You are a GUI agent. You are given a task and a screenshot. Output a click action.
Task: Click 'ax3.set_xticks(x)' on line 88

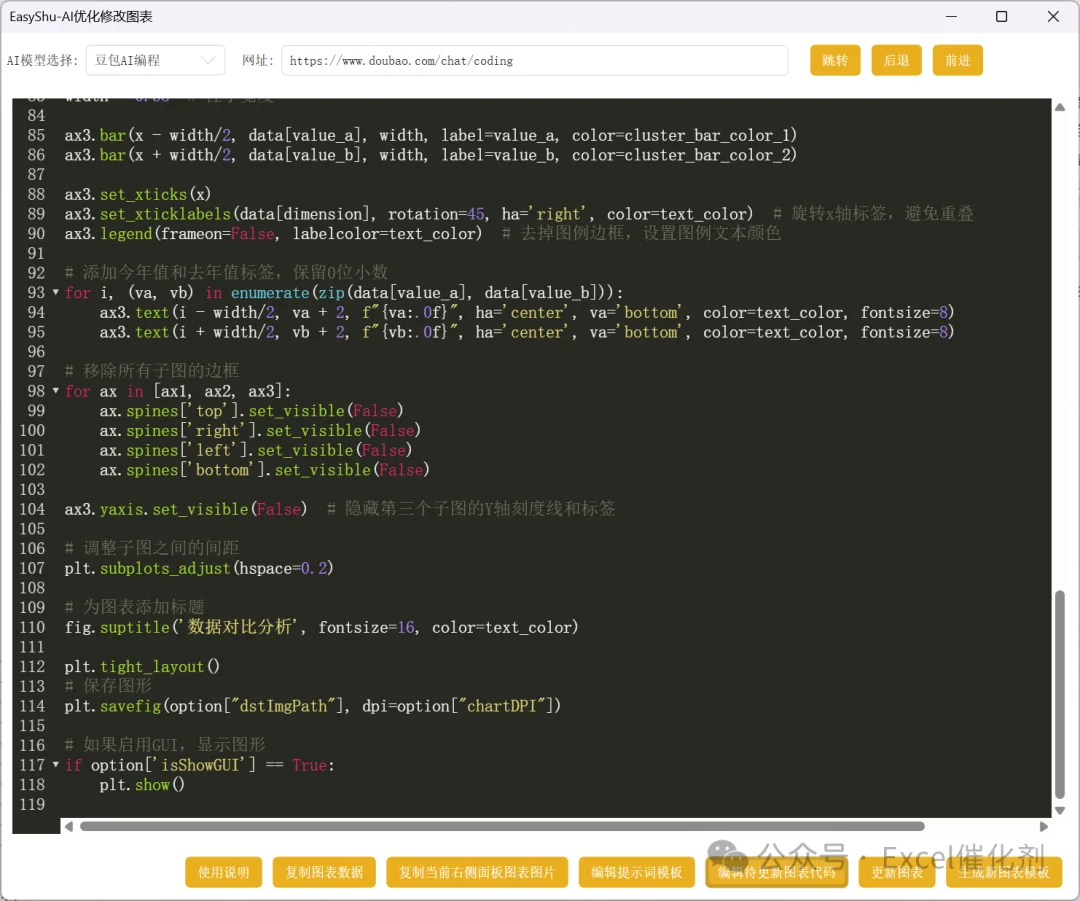[x=138, y=194]
